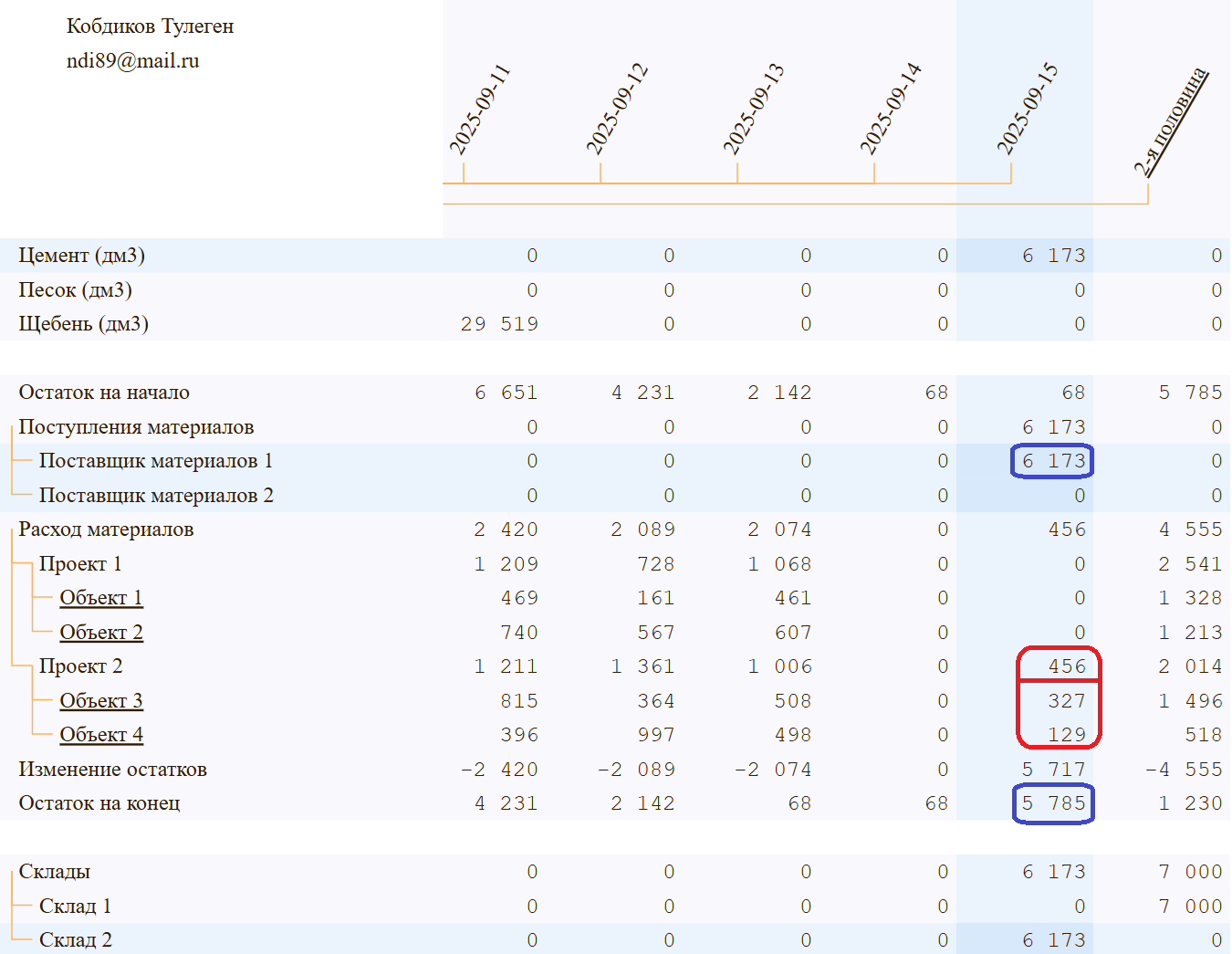Select the Поставщик материалов 2 row
The width and height of the screenshot is (1232, 954).
(156, 496)
